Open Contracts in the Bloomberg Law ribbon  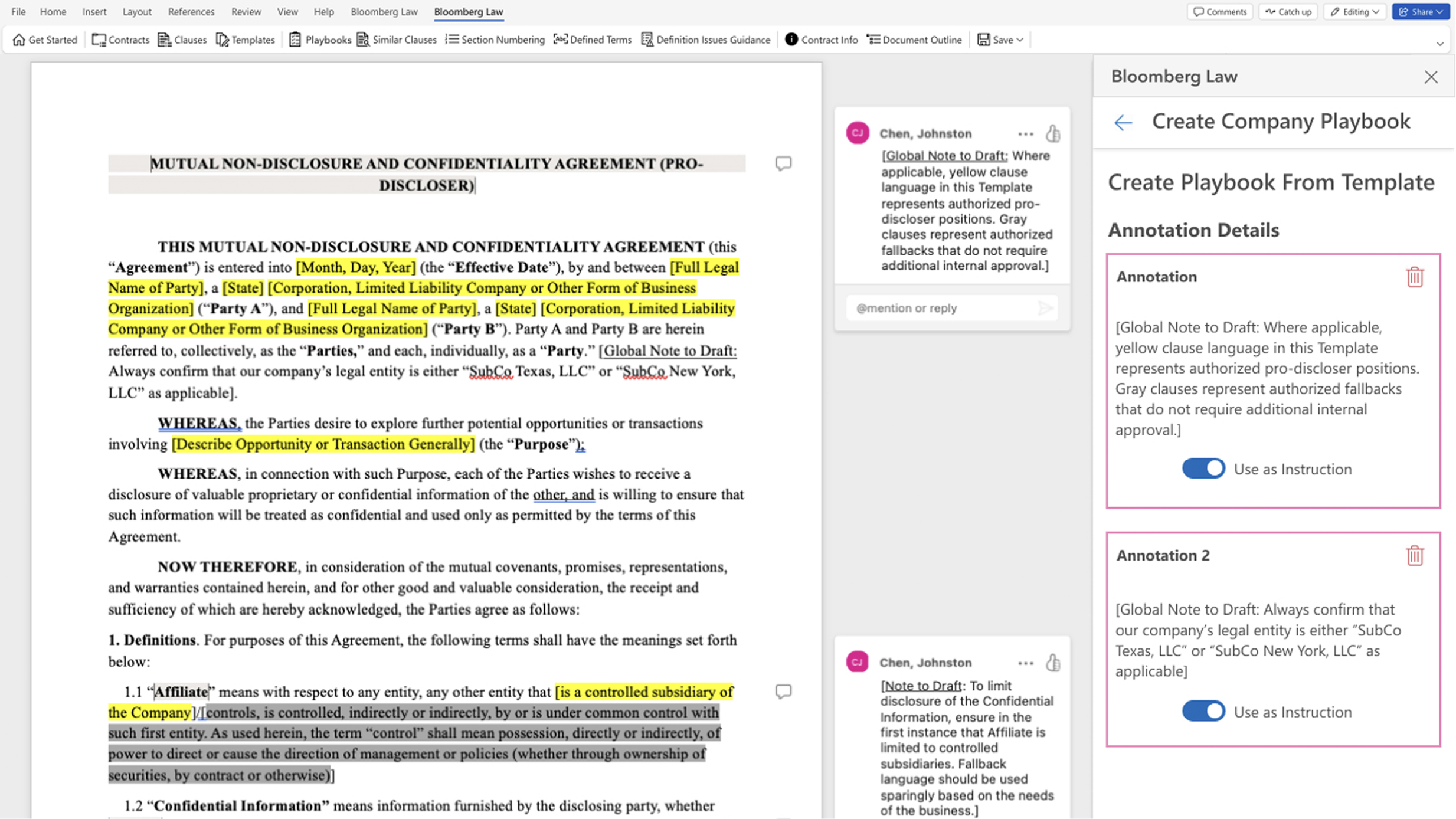click(120, 40)
